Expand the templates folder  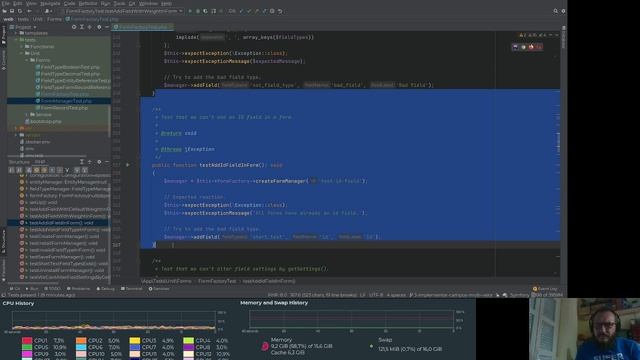tap(16, 33)
